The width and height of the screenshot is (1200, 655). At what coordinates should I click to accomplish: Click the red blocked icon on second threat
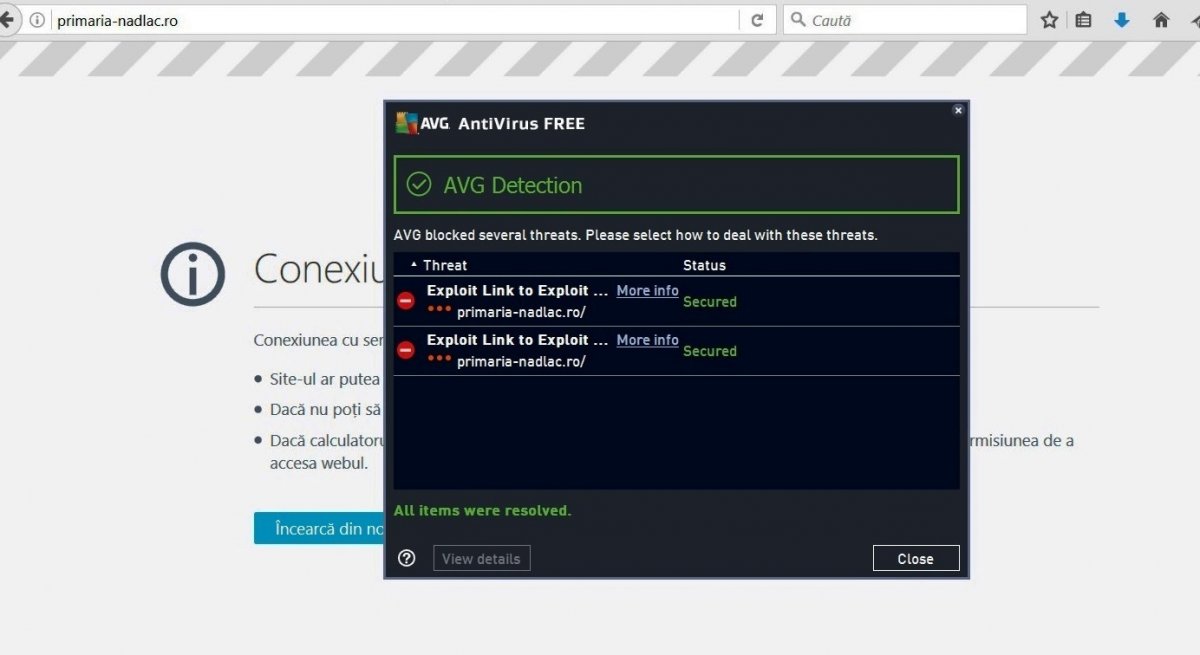coord(406,350)
